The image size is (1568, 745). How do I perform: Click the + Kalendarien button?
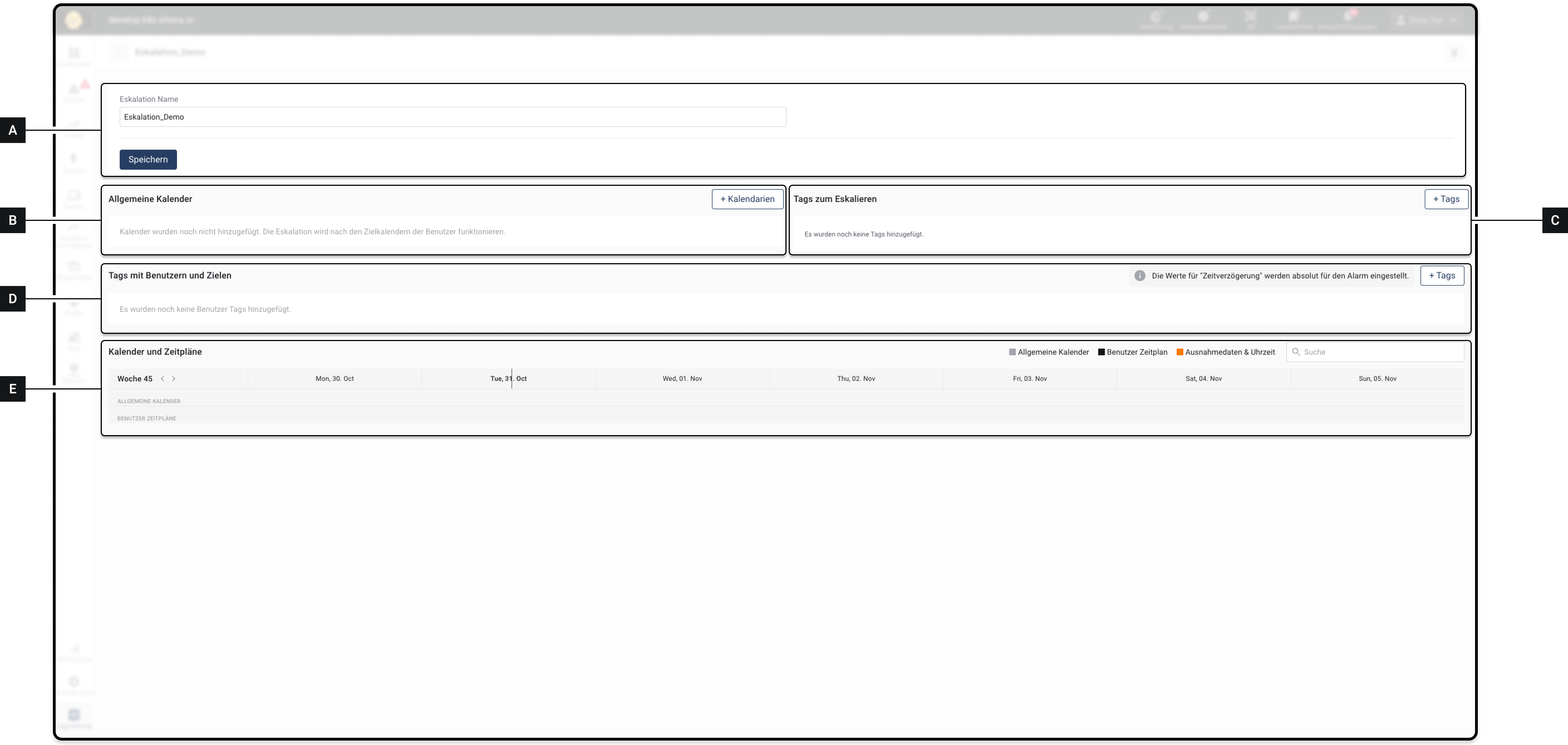[747, 199]
